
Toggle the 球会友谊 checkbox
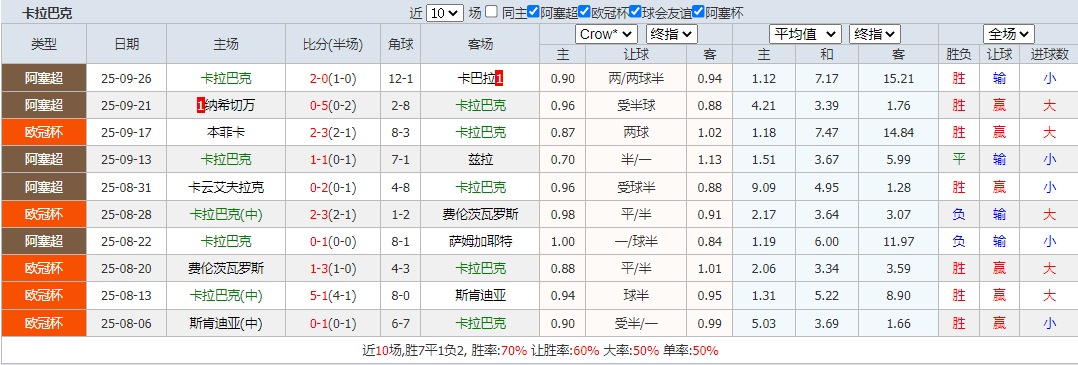coord(636,12)
